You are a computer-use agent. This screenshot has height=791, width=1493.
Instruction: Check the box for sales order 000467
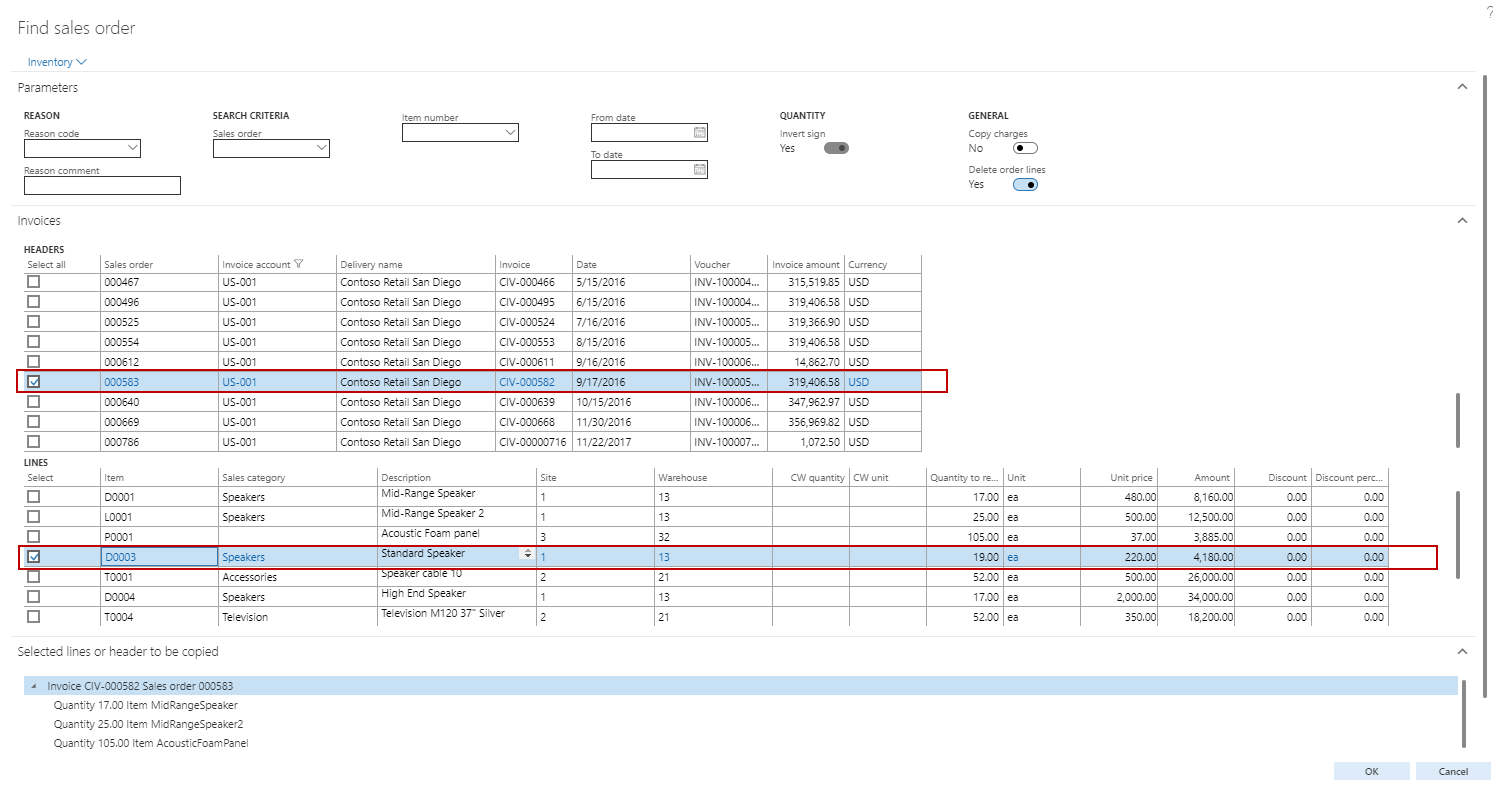(x=34, y=282)
